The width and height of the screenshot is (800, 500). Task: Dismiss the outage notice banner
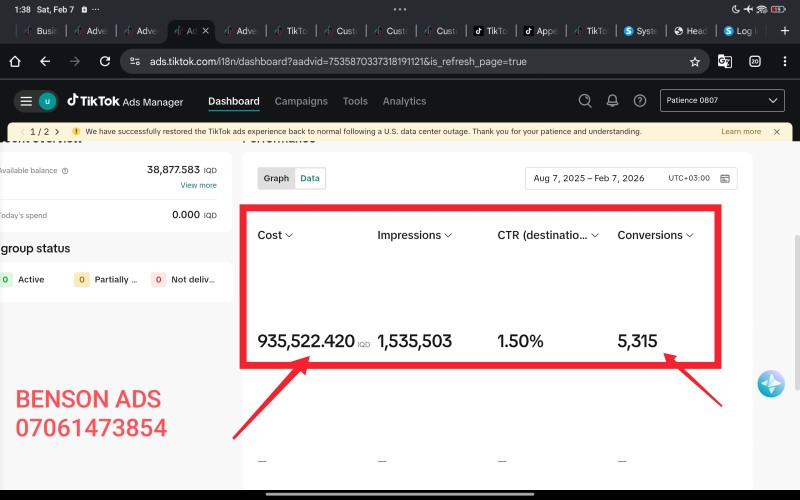(777, 132)
